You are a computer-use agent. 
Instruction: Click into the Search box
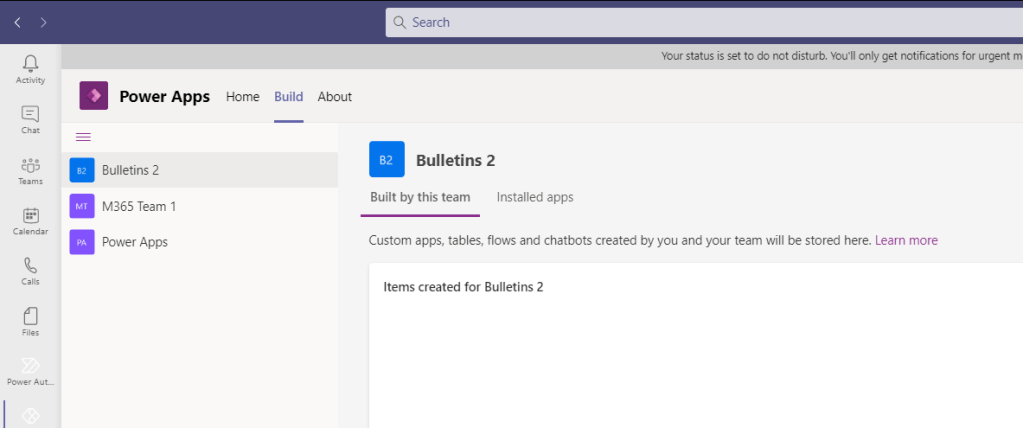[x=700, y=22]
